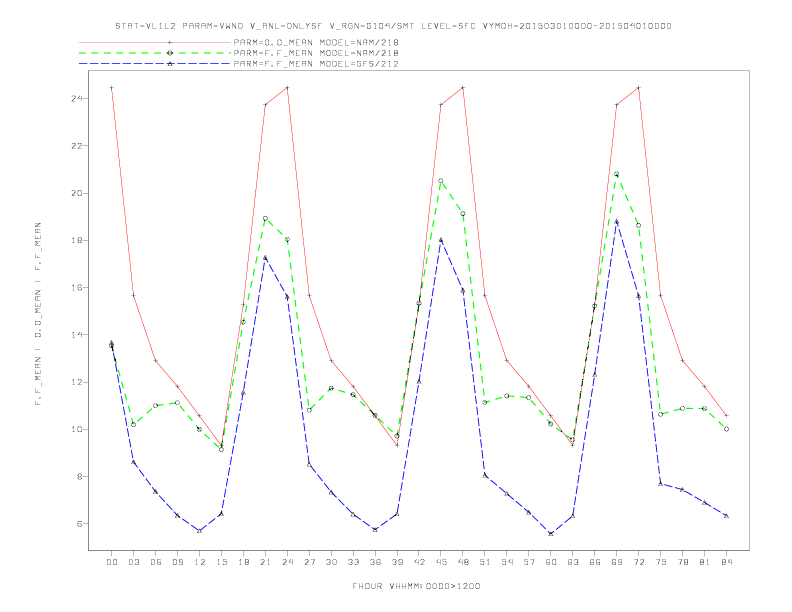This screenshot has height=612, width=792.
Task: Click x-axis forecast hour label 66
Action: point(595,562)
